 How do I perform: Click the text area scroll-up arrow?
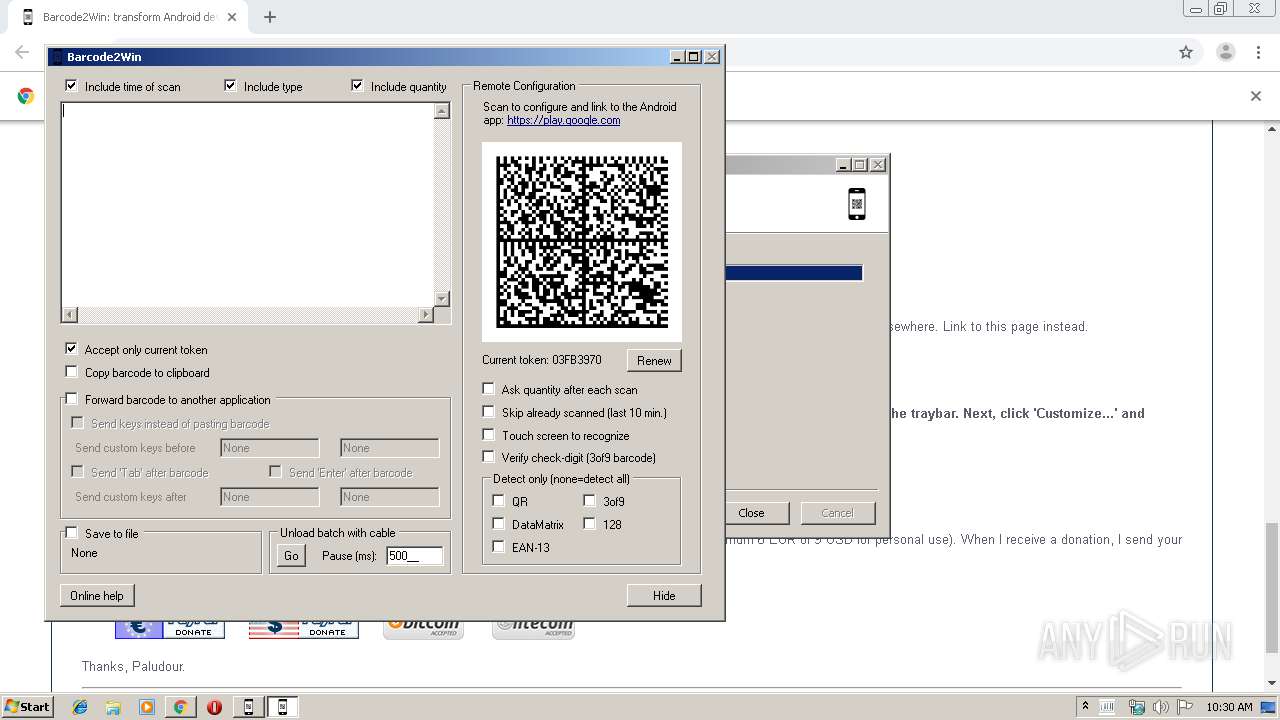[442, 111]
